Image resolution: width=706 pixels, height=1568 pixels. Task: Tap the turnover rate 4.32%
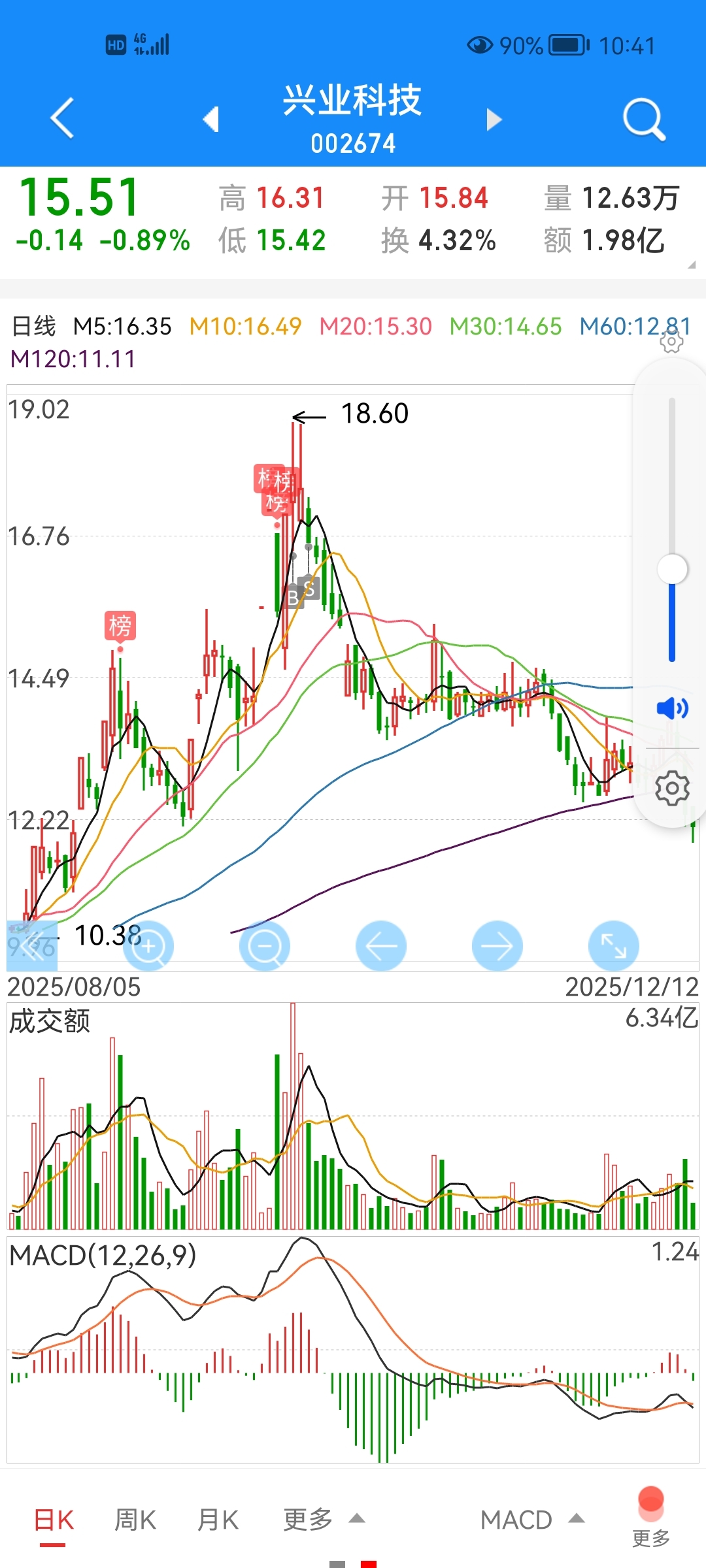click(457, 240)
